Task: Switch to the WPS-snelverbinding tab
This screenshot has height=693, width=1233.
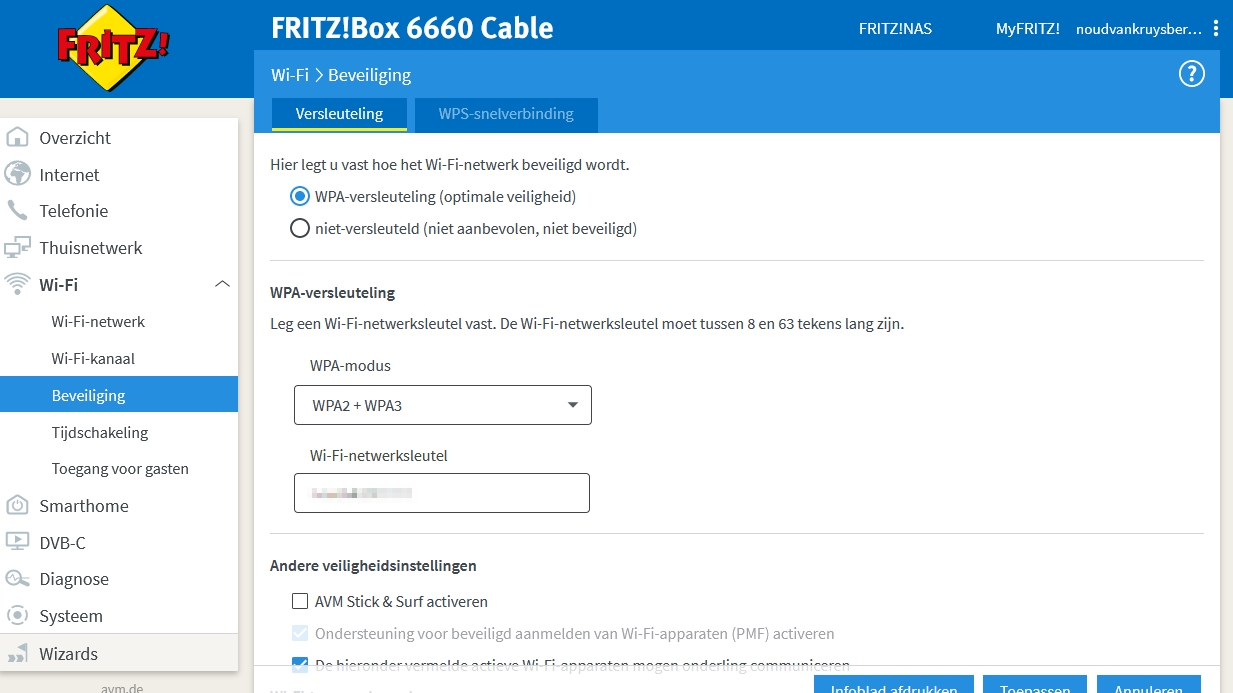Action: click(x=506, y=114)
